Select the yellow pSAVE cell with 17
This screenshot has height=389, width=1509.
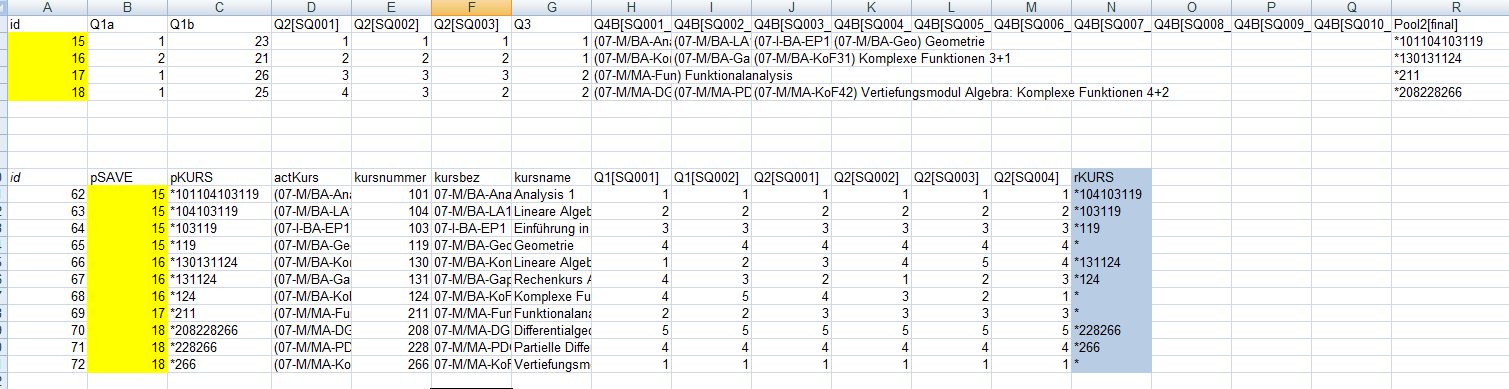(x=128, y=313)
